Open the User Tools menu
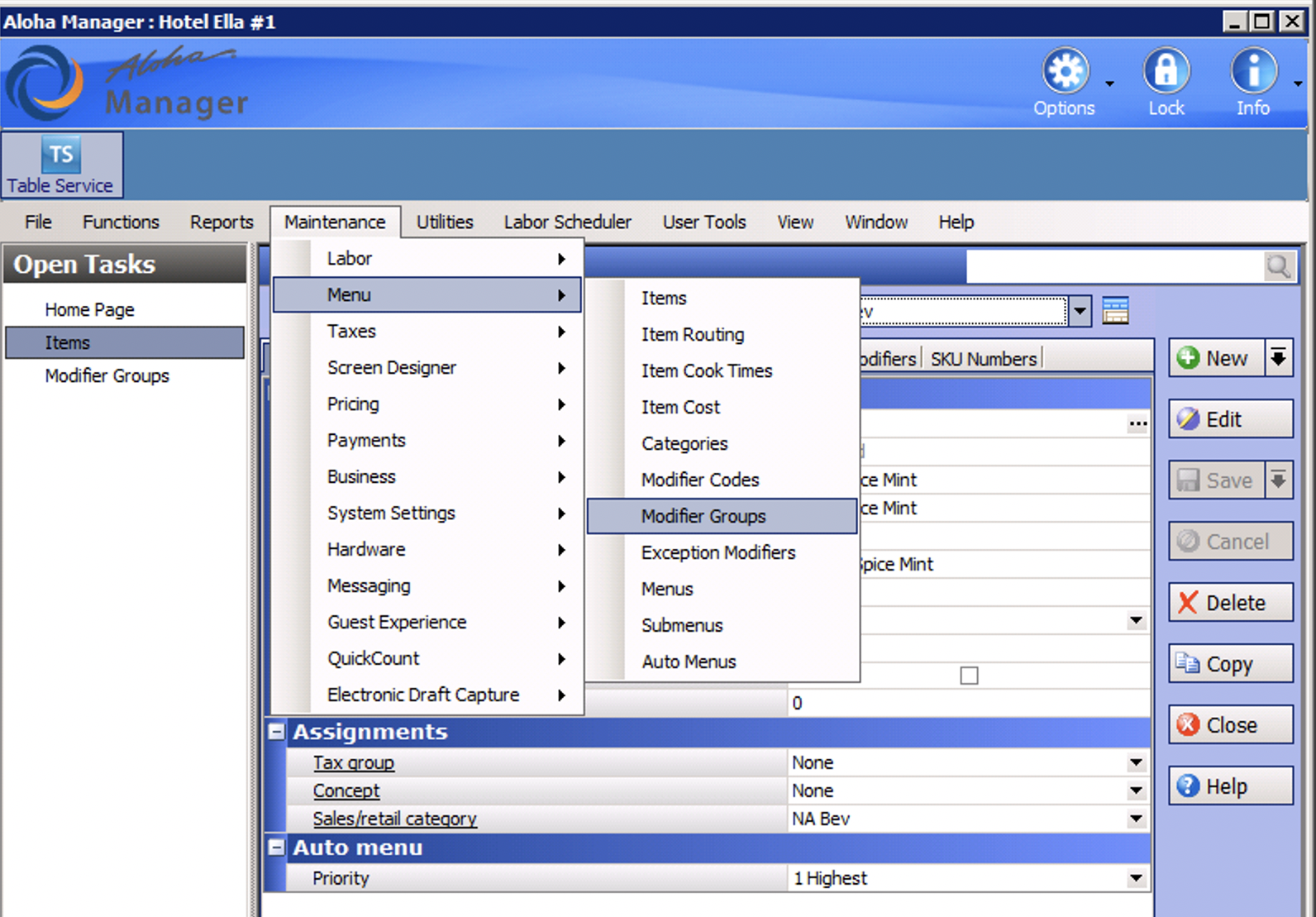 coord(704,222)
